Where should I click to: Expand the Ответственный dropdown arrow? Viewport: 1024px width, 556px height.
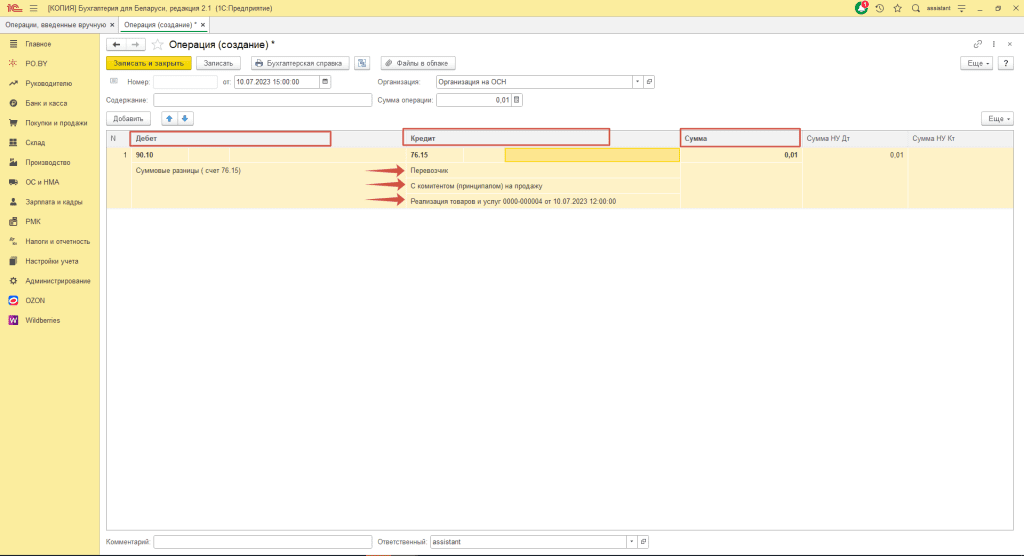point(632,542)
